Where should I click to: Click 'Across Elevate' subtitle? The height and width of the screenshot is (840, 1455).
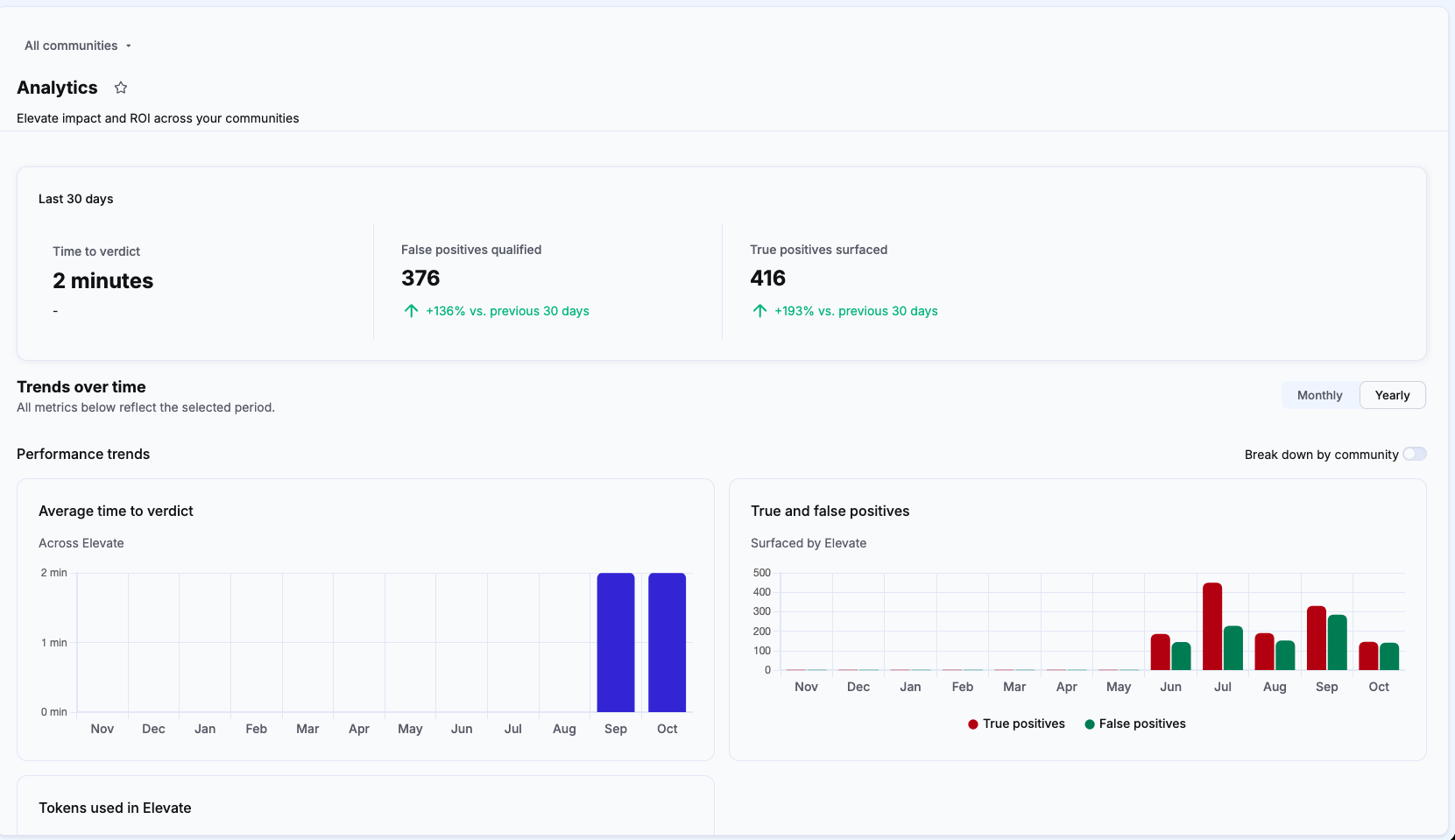(x=81, y=543)
